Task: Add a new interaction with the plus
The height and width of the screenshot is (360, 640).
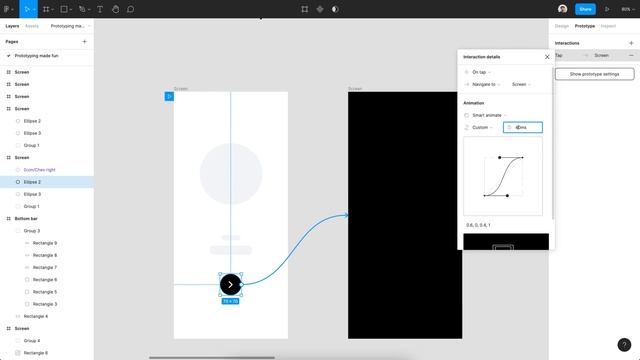Action: [631, 43]
